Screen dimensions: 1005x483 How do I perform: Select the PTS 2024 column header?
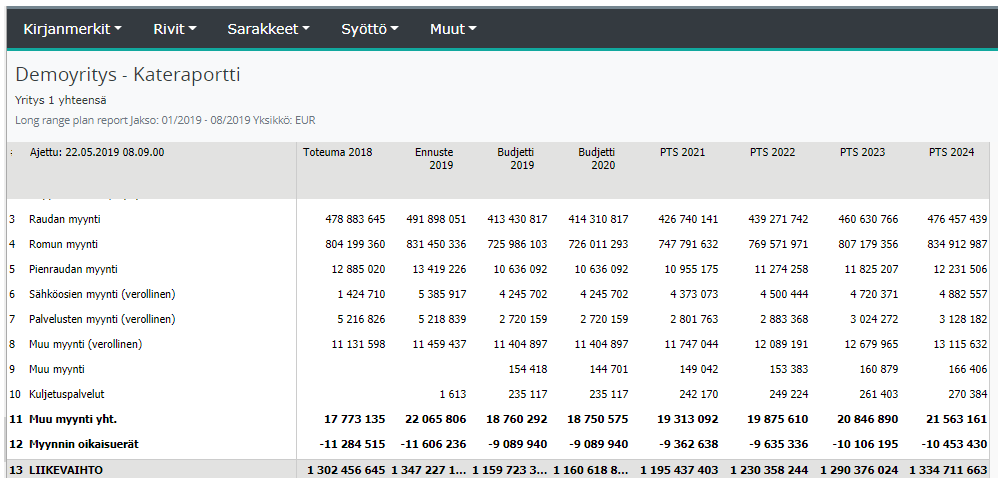click(x=951, y=152)
